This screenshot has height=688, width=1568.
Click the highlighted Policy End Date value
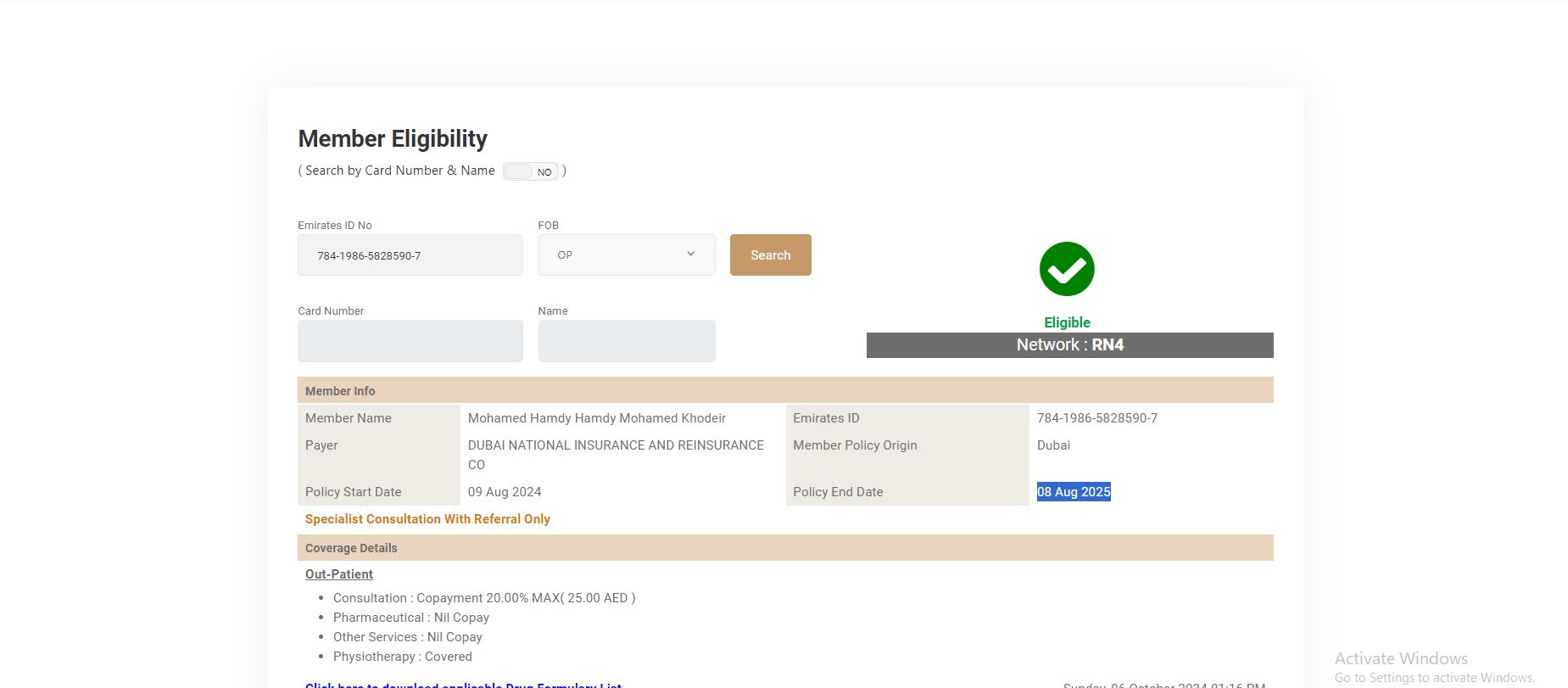click(x=1074, y=492)
